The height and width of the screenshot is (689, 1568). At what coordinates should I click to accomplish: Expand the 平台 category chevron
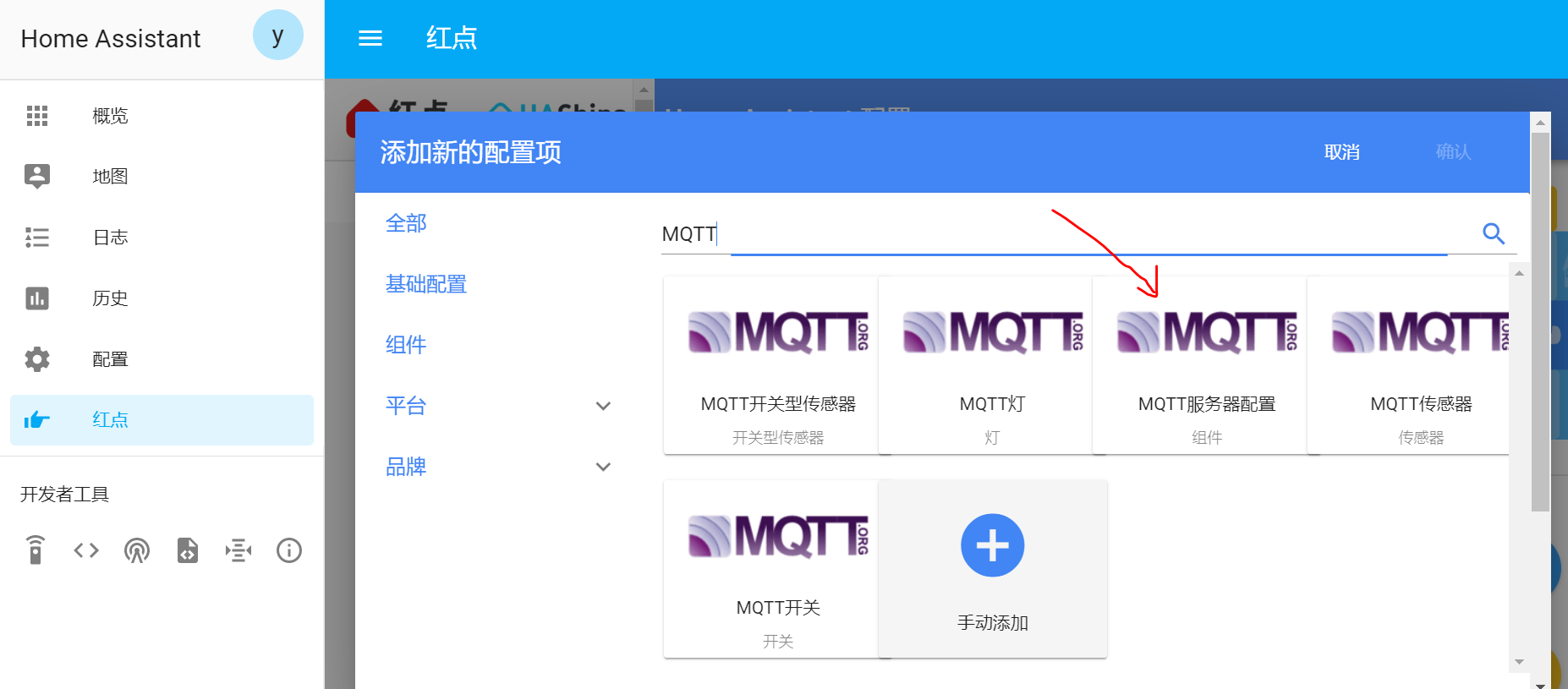(603, 406)
